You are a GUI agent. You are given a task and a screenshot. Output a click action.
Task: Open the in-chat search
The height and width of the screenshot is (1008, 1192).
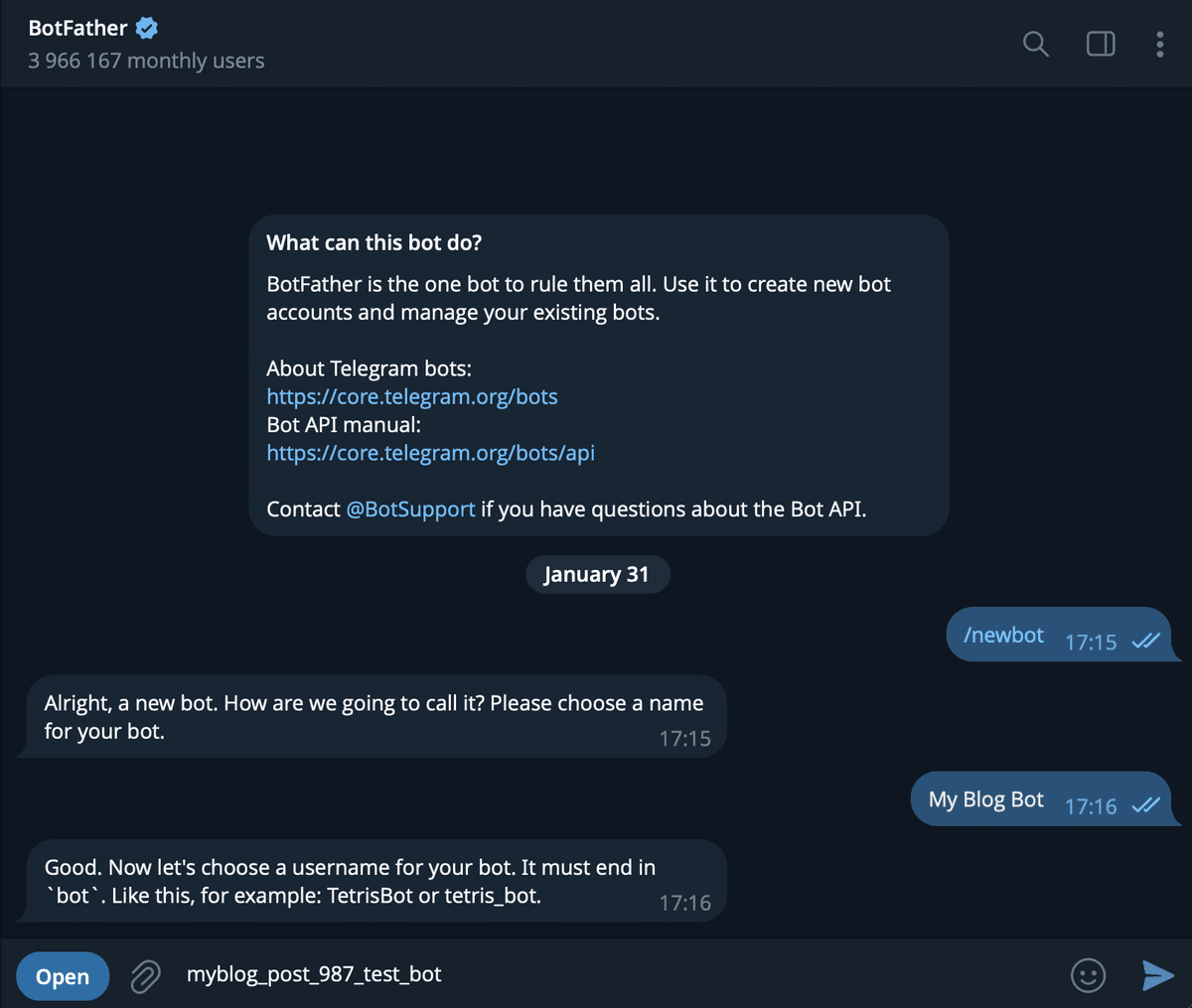point(1035,44)
